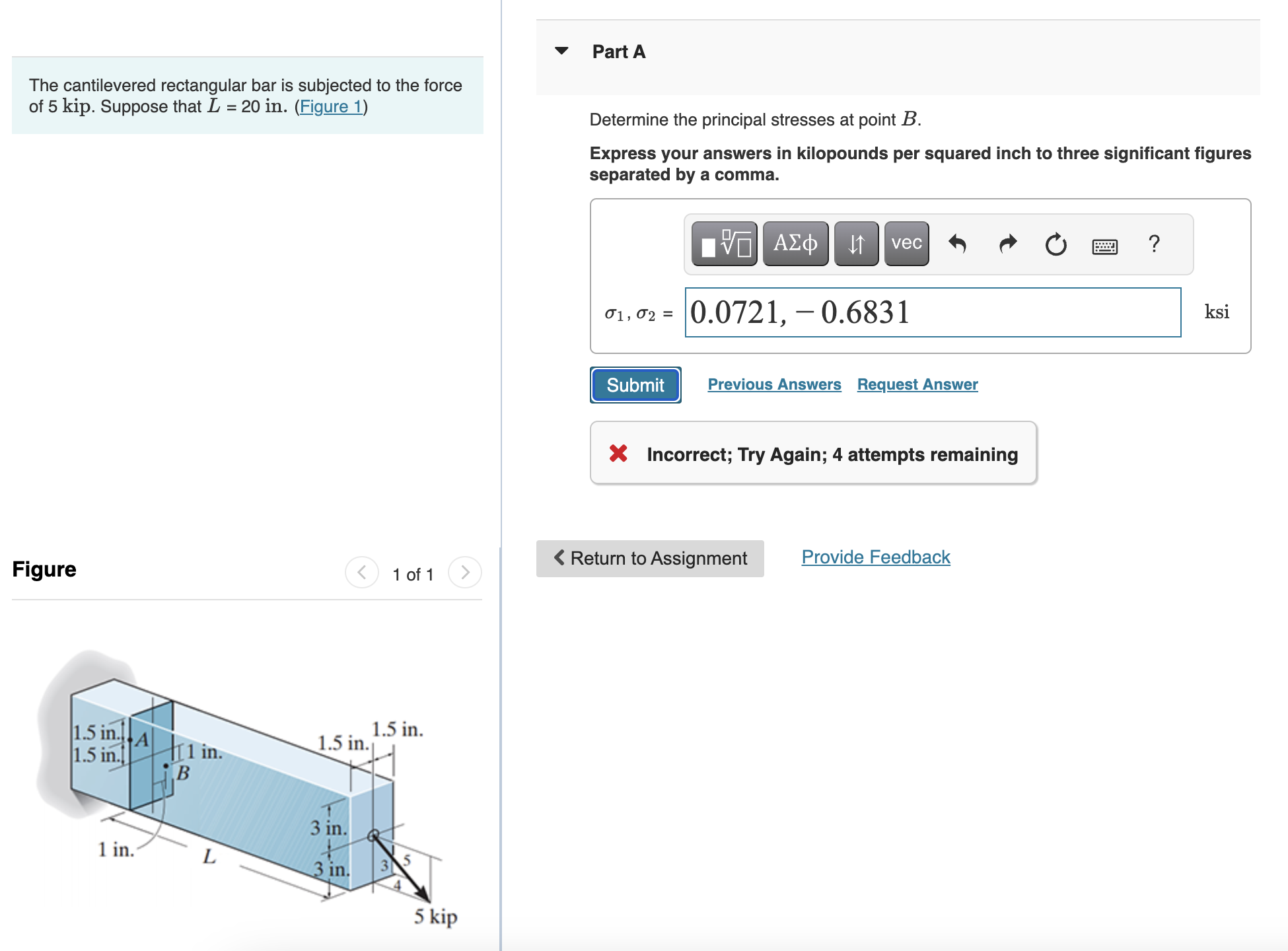Reset the answer field with the refresh icon
1288x951 pixels.
pyautogui.click(x=1055, y=243)
